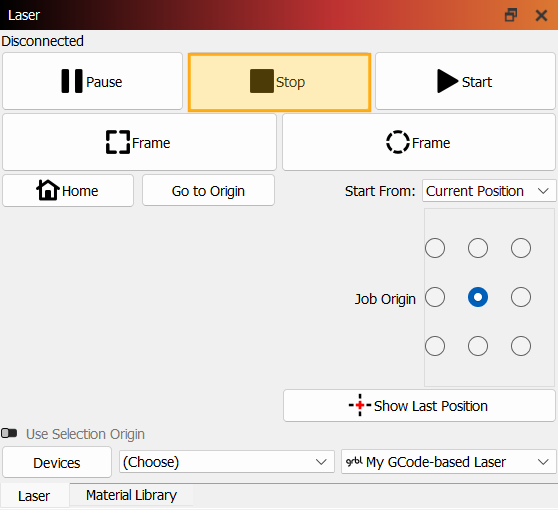Open the Start From dropdown
Image resolution: width=558 pixels, height=510 pixels.
(x=489, y=191)
